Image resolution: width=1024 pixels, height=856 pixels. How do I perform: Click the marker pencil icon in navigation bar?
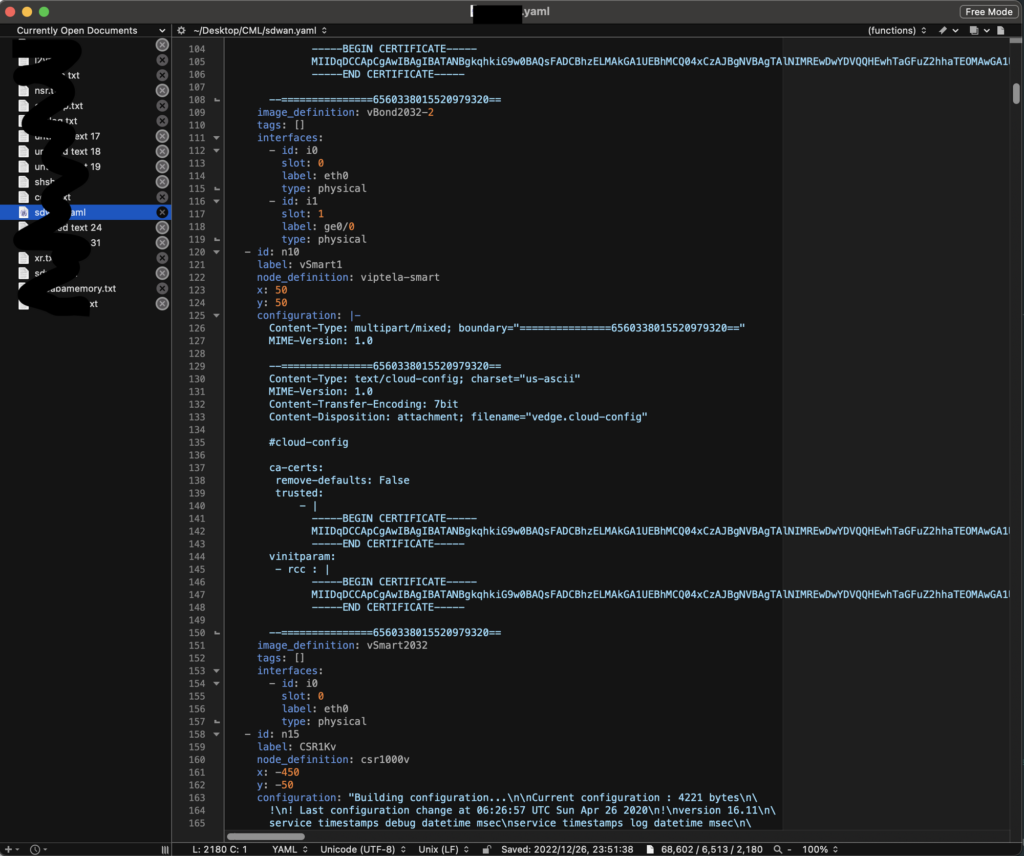coord(943,31)
